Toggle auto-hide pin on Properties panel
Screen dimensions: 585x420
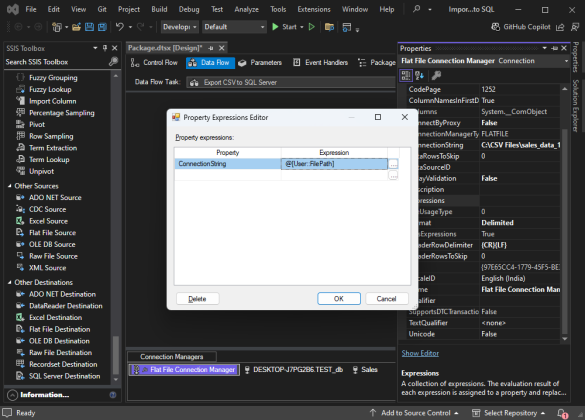554,48
